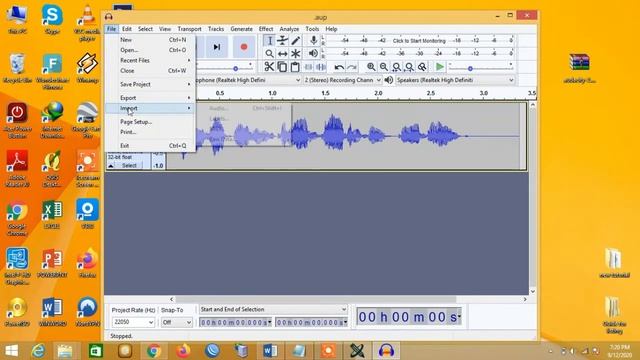The image size is (640, 360).
Task: Click the Redo arrow icon
Action: [352, 67]
